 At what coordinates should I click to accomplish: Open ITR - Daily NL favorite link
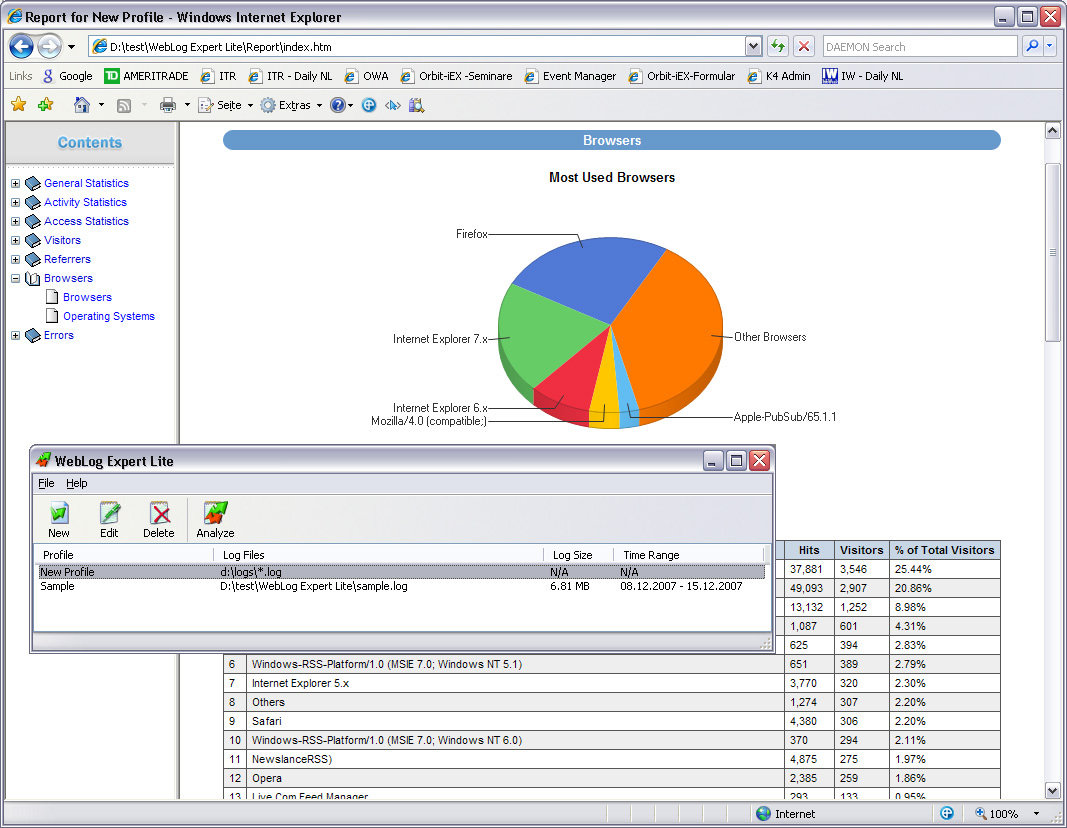290,76
